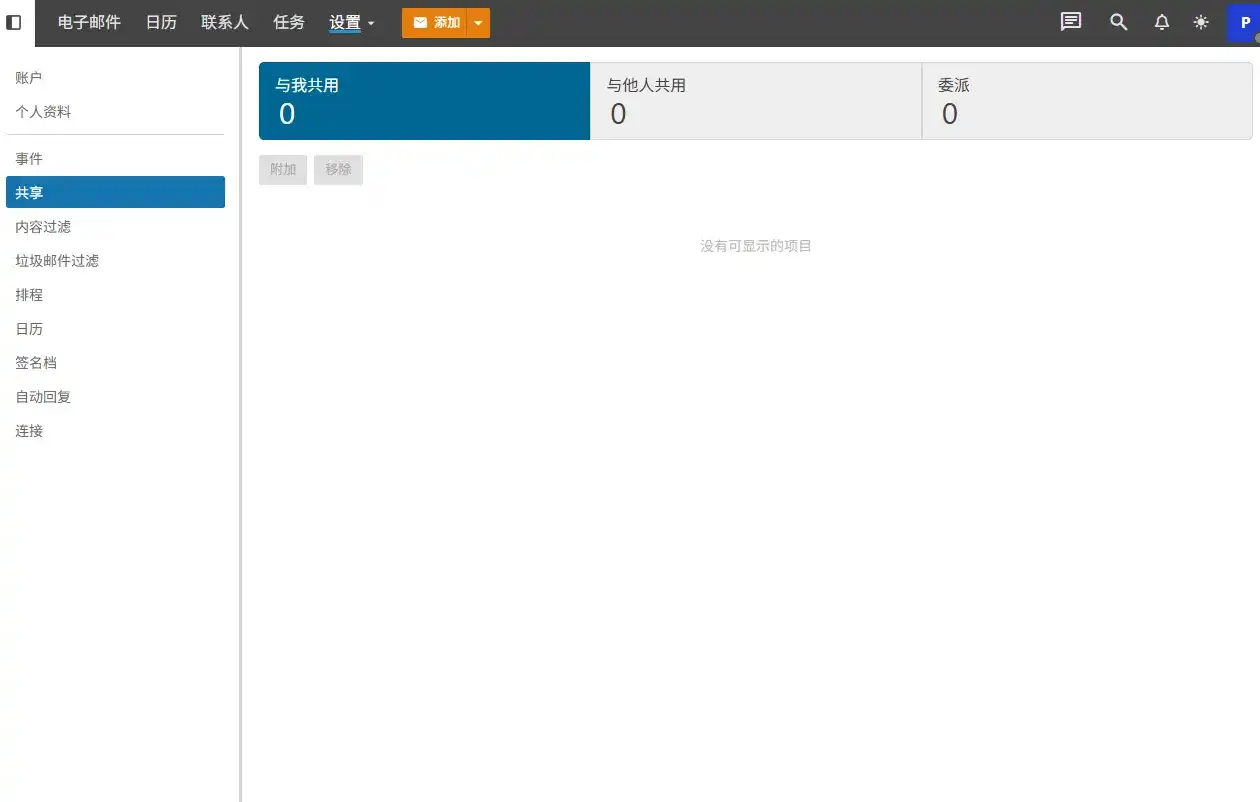Open 签名档 settings in the sidebar
This screenshot has width=1260, height=802.
36,362
